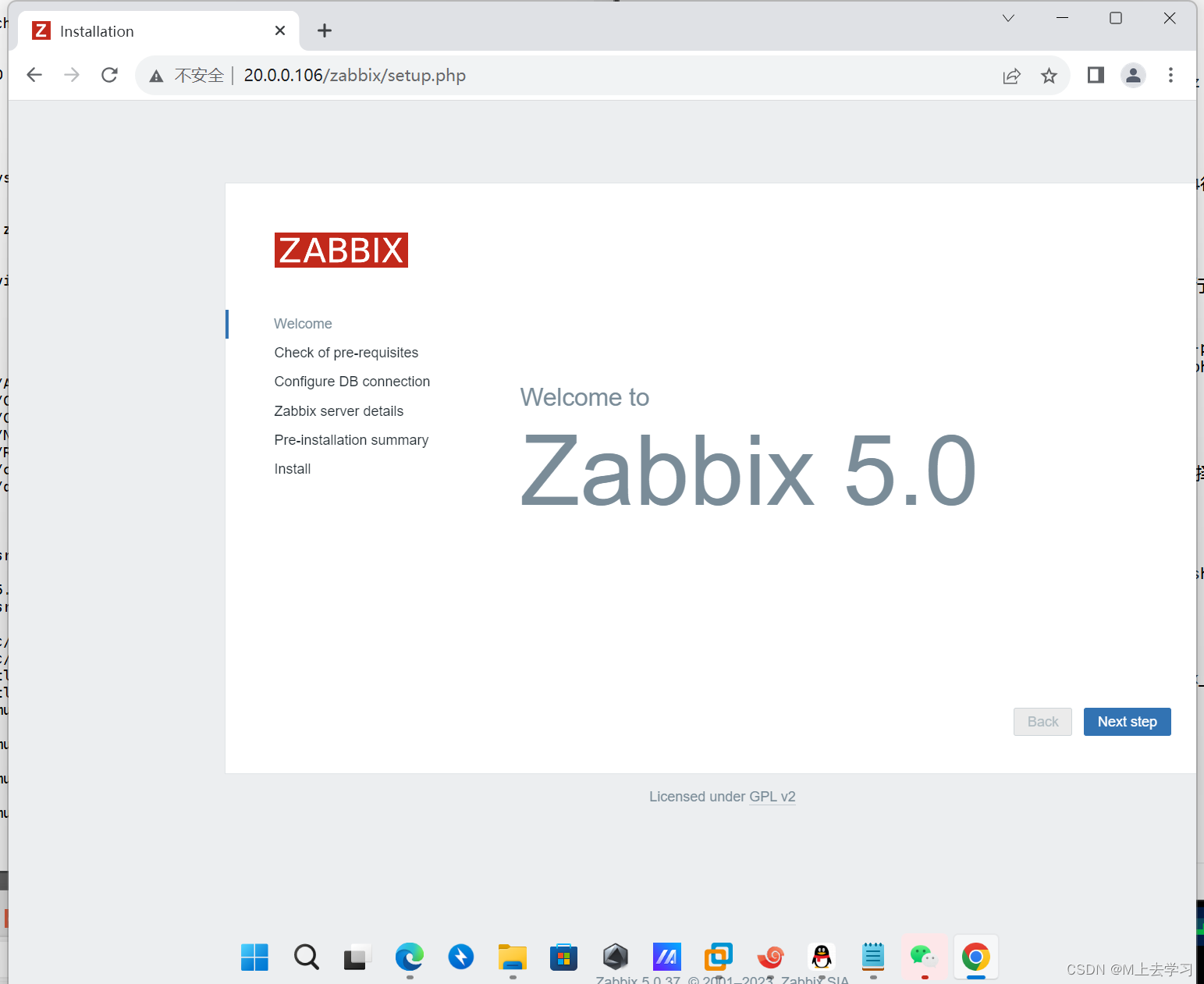The width and height of the screenshot is (1204, 984).
Task: Open the Chrome profile menu
Action: point(1133,75)
